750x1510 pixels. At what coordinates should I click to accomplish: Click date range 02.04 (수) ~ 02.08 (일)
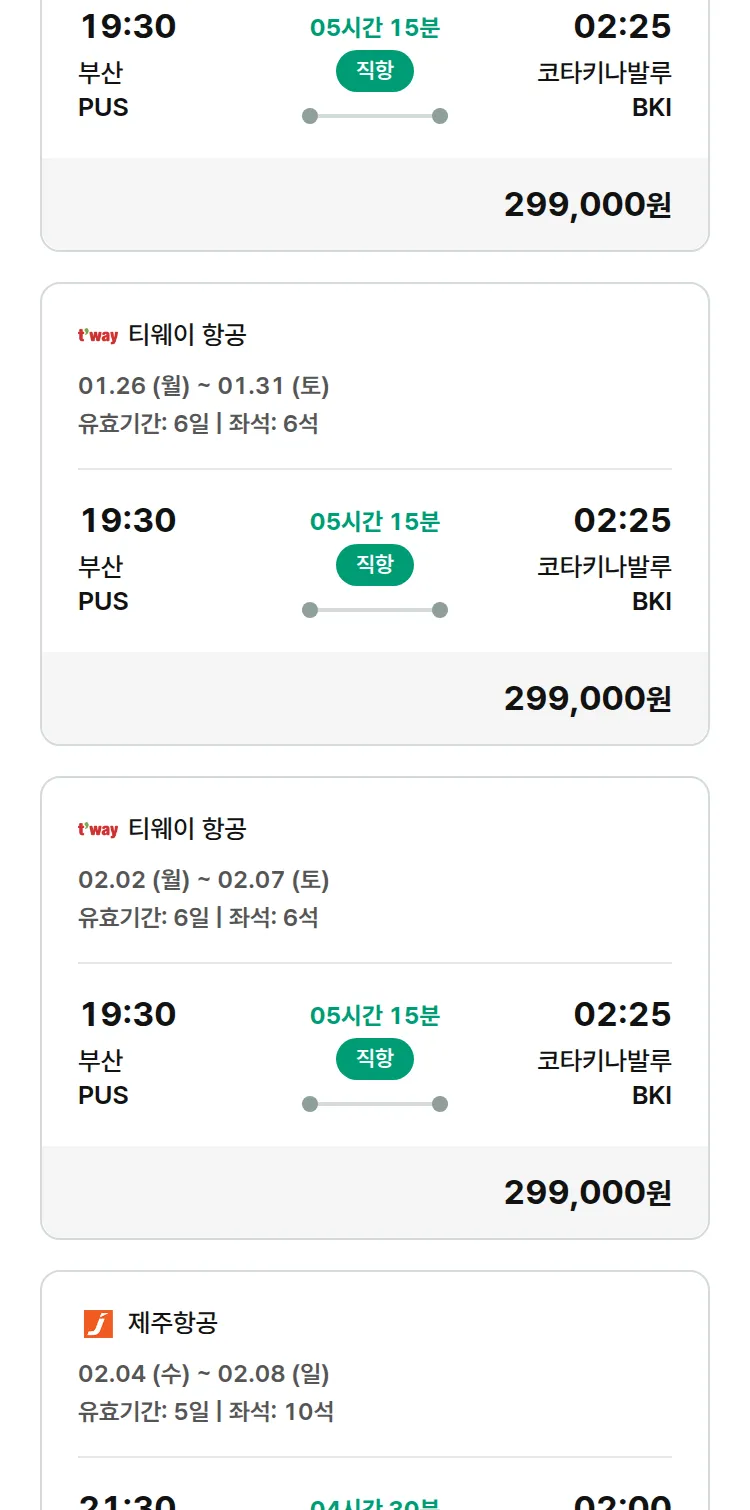[x=204, y=1374]
